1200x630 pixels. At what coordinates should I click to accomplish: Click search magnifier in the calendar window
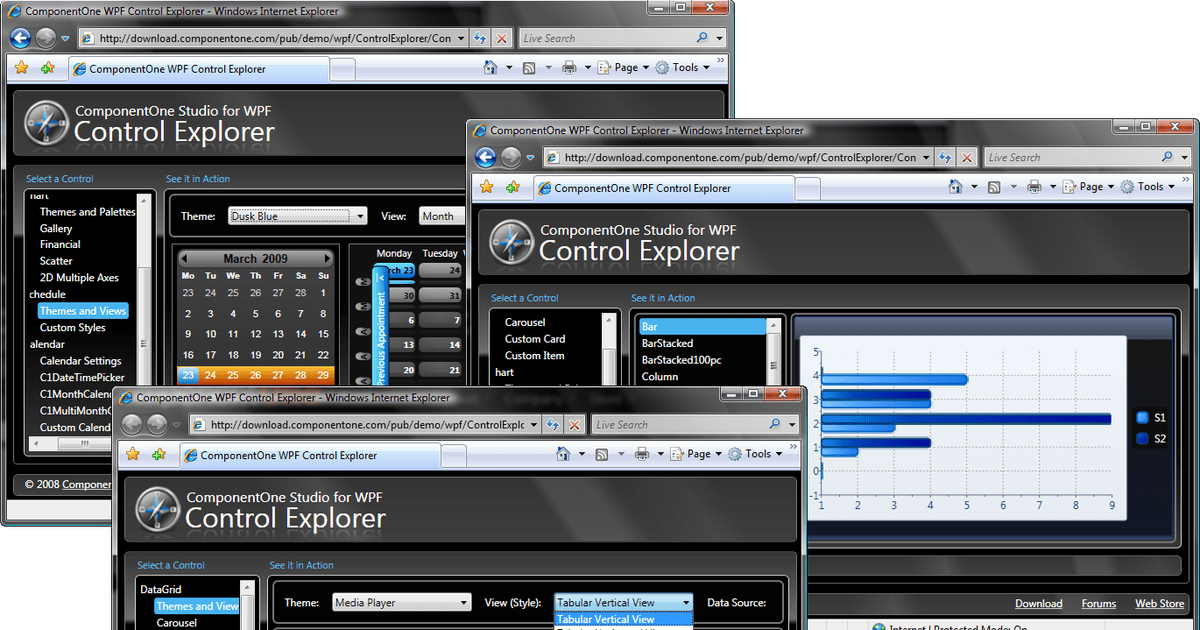702,38
